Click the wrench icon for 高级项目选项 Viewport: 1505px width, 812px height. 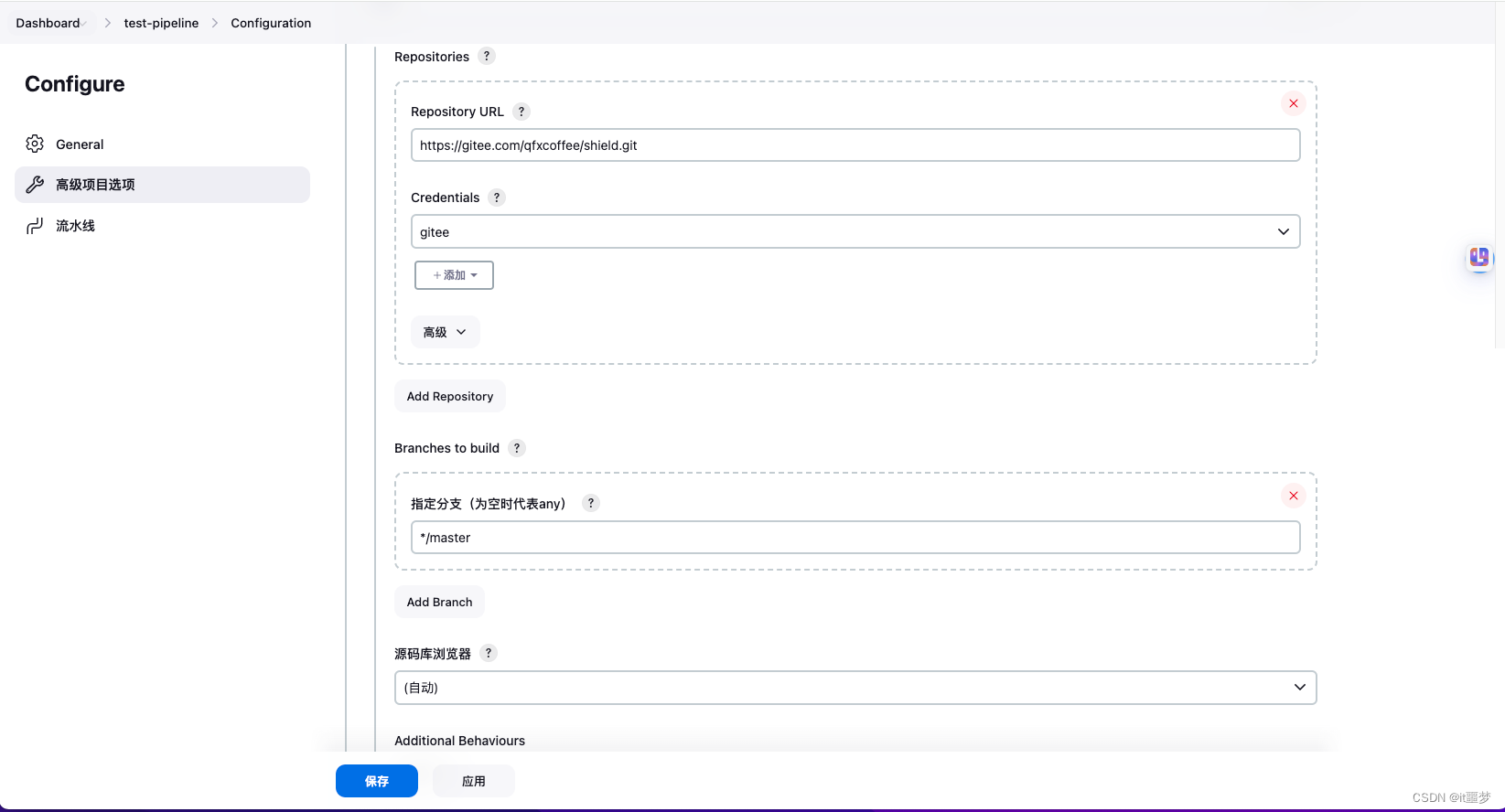35,185
